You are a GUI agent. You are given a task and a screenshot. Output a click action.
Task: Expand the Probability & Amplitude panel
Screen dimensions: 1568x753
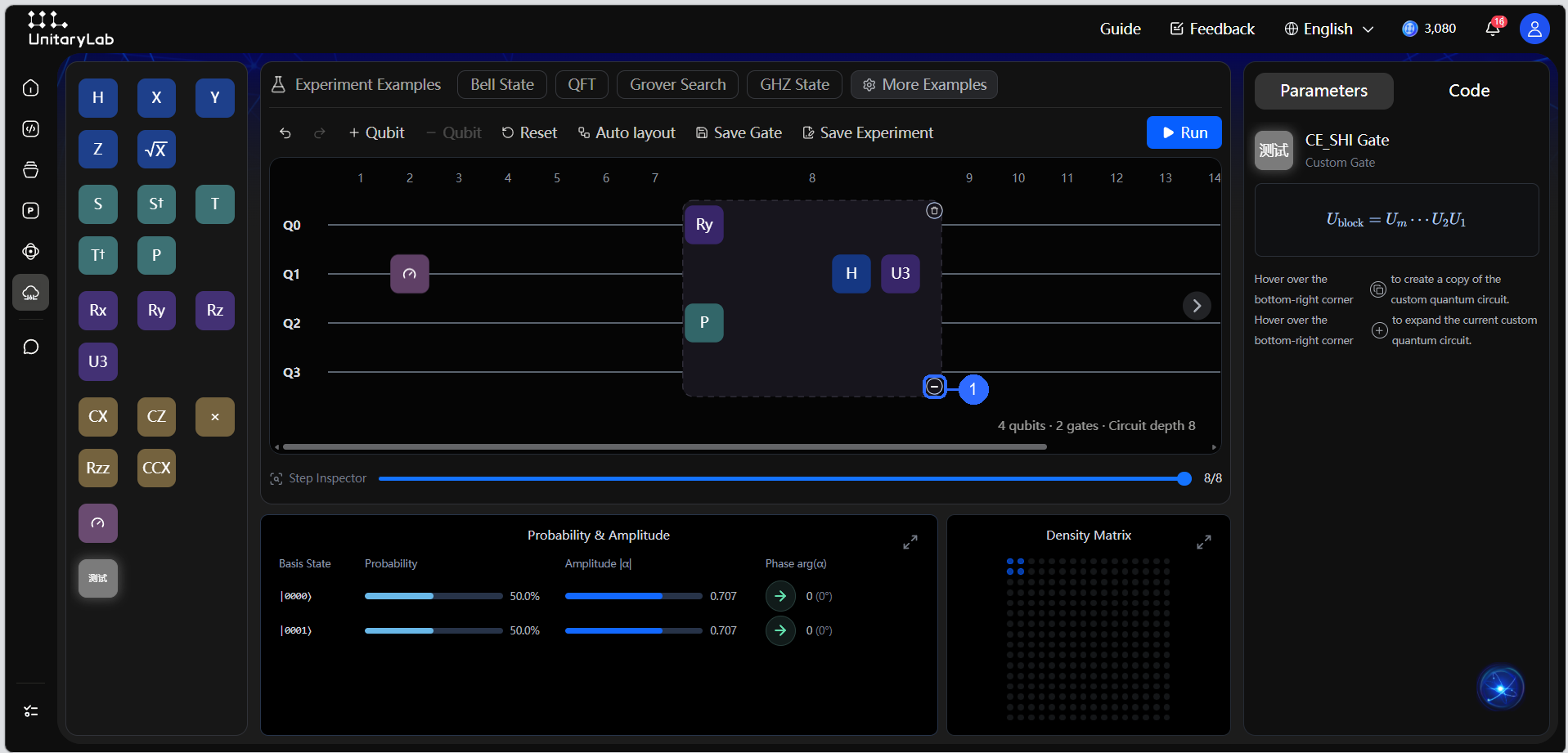(x=910, y=542)
